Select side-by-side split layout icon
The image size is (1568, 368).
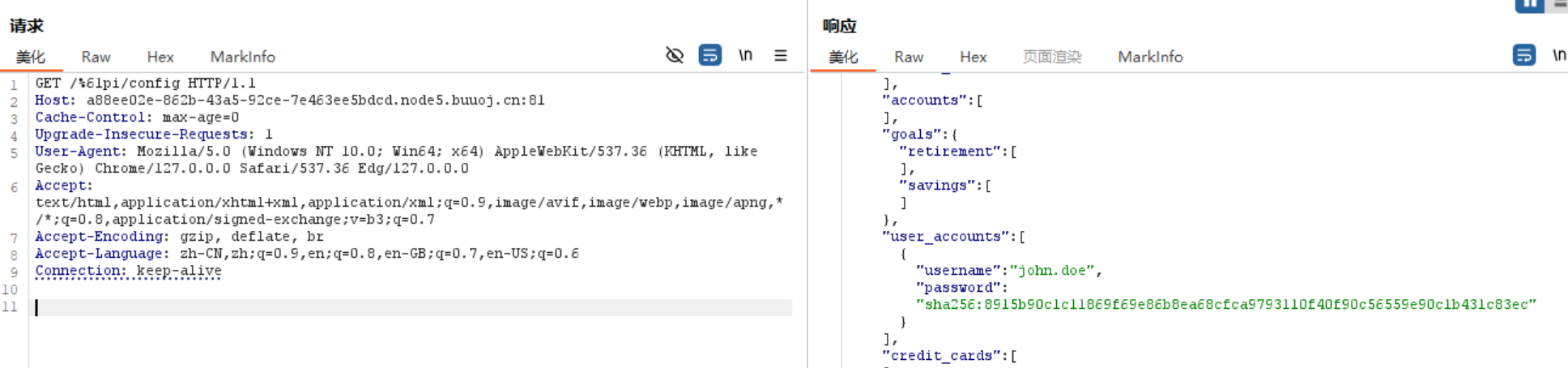1528,5
